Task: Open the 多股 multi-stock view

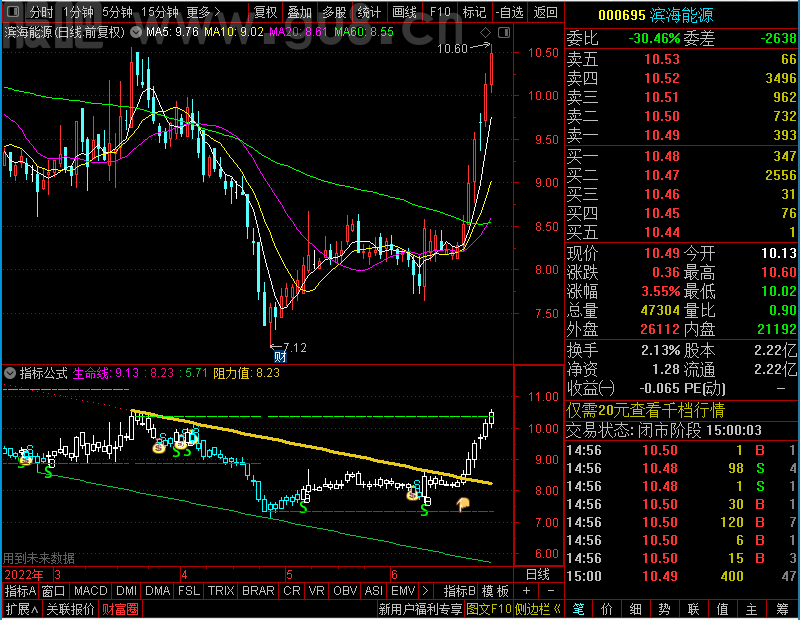Action: pyautogui.click(x=334, y=12)
